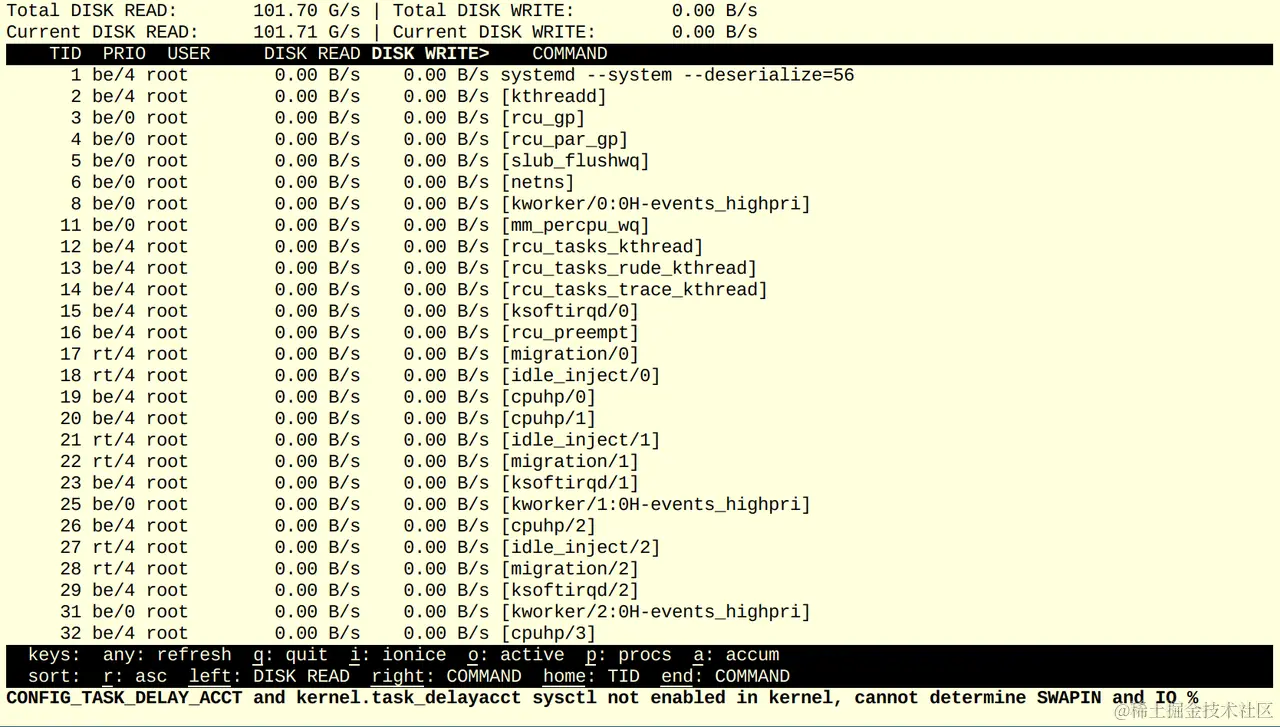Click the PRIO column header
The width and height of the screenshot is (1280, 727).
tap(124, 54)
